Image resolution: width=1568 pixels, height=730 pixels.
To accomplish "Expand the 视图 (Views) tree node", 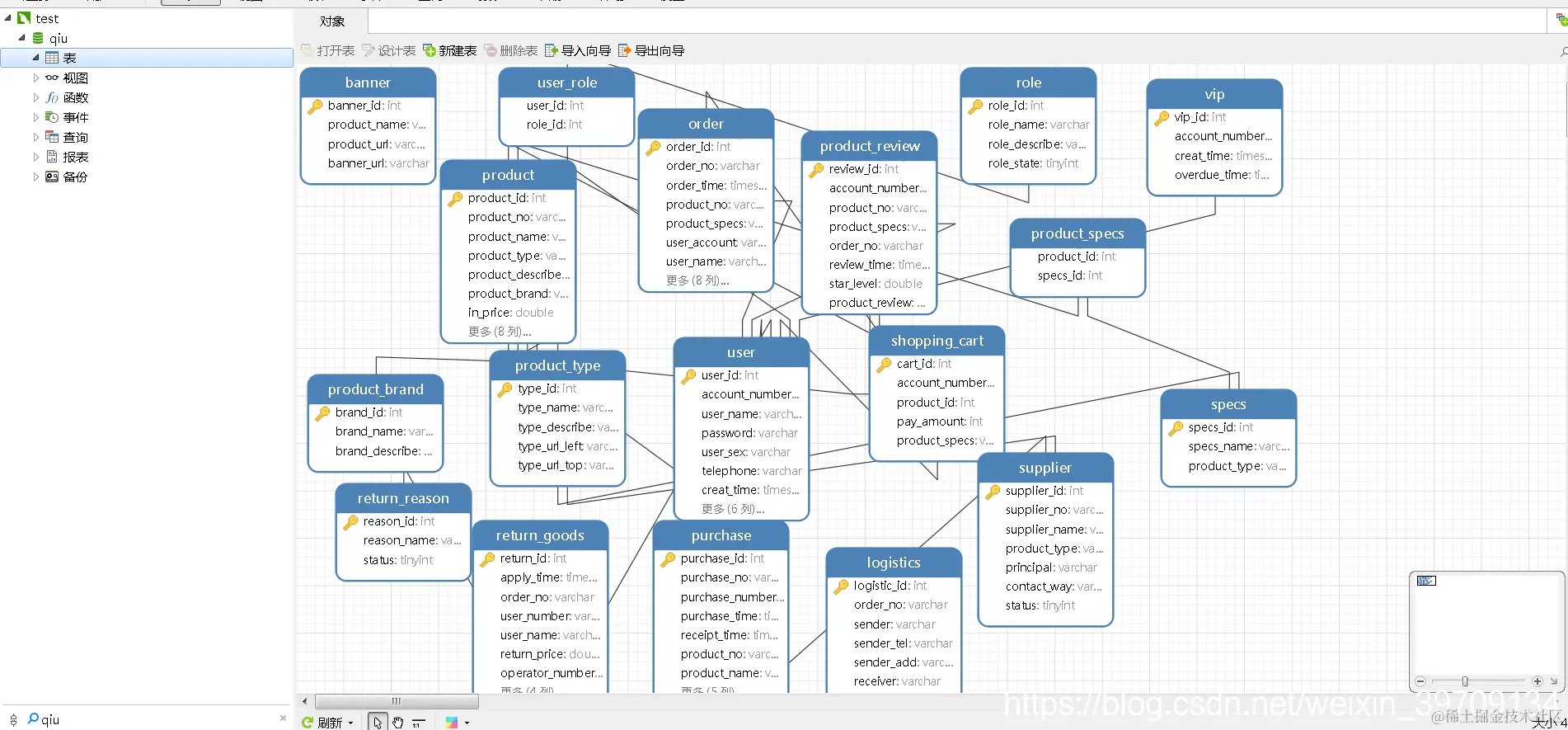I will (x=35, y=78).
